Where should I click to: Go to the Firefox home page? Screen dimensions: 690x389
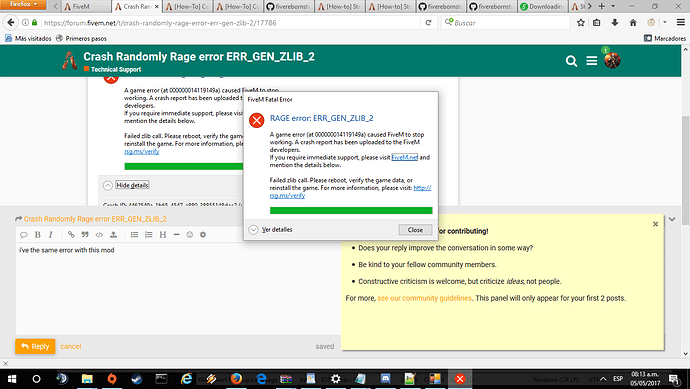[x=633, y=22]
